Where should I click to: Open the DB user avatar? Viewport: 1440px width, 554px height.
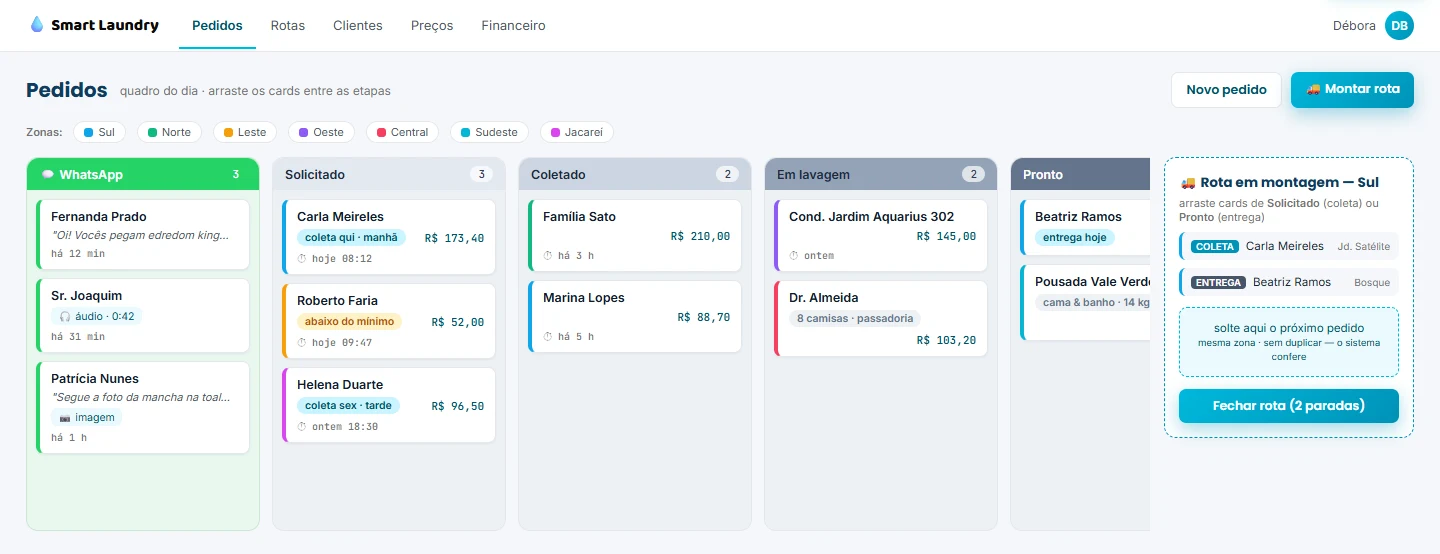[1399, 26]
